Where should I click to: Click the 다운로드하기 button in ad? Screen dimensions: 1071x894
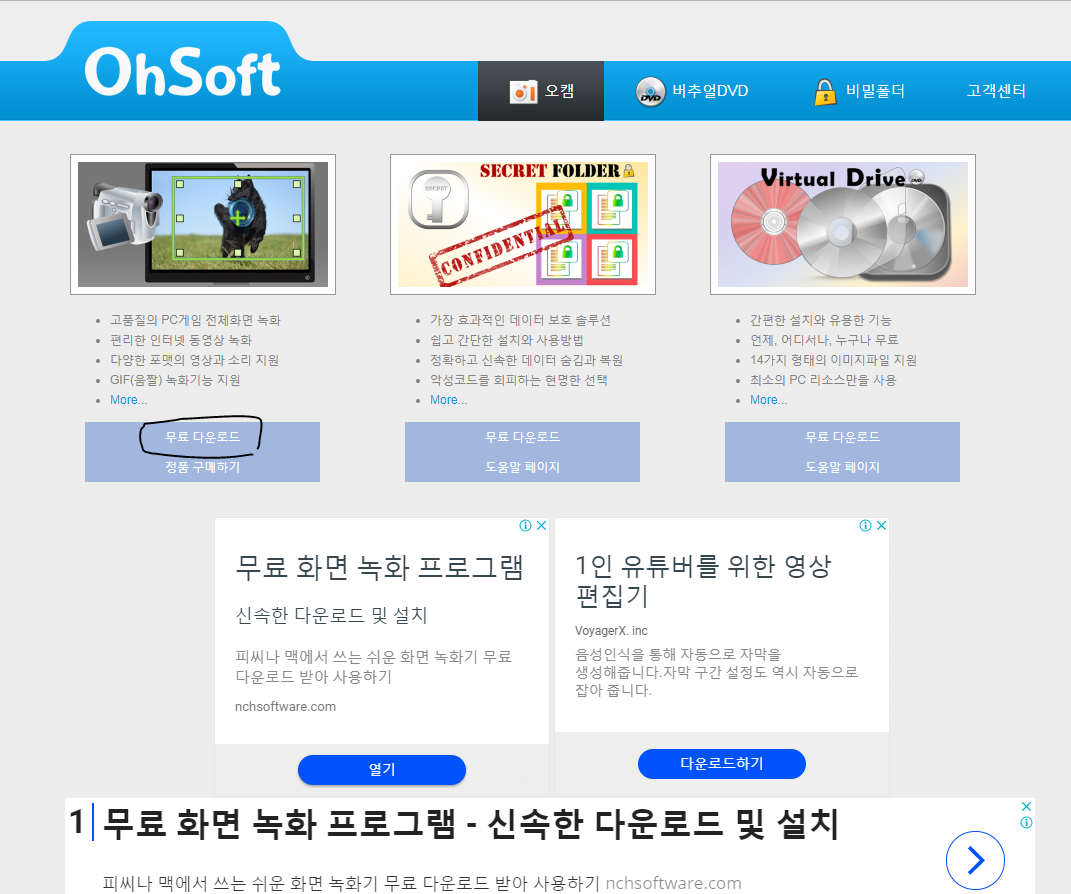pos(722,764)
